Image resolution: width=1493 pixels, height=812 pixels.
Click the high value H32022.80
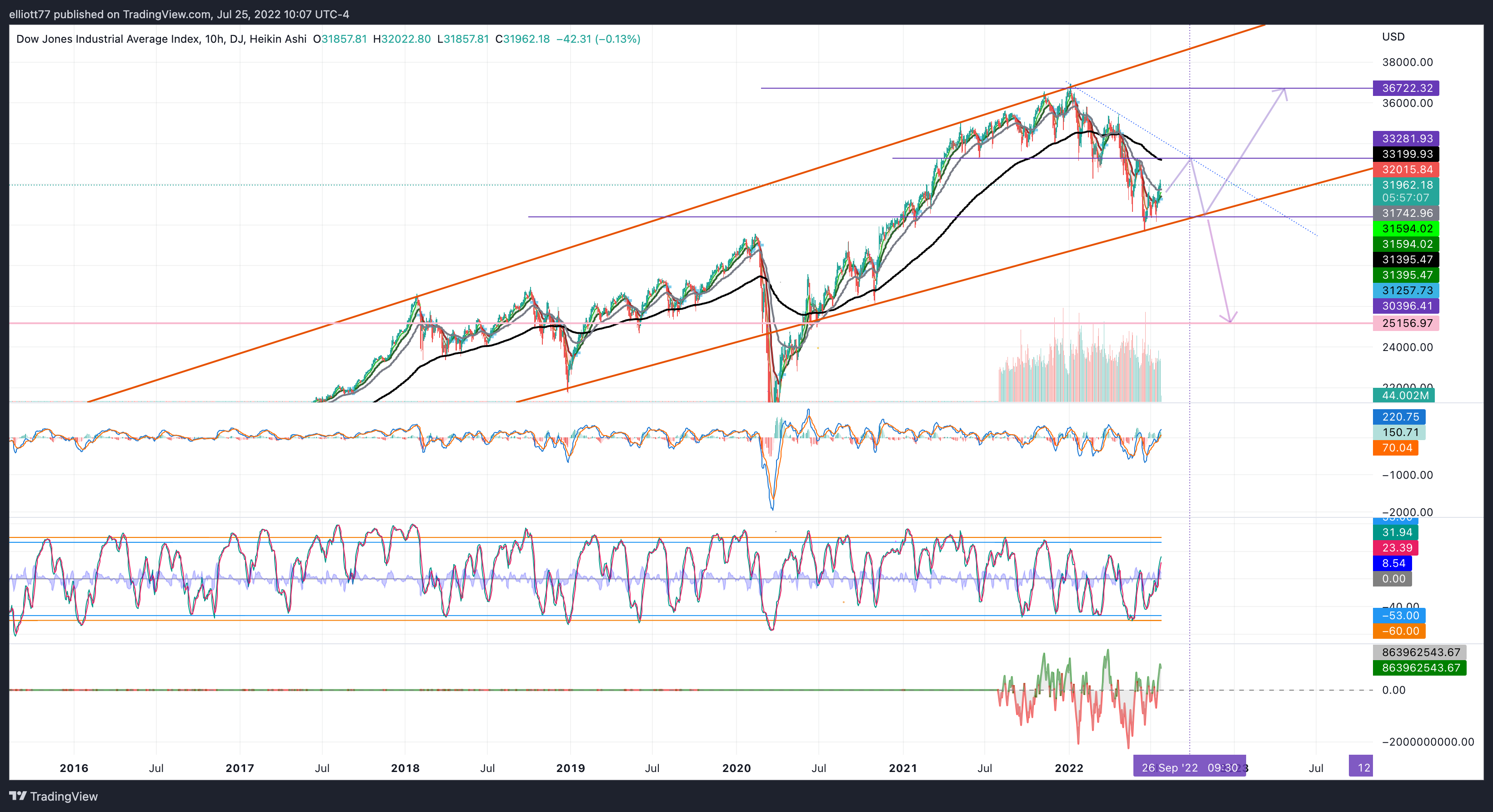(401, 39)
